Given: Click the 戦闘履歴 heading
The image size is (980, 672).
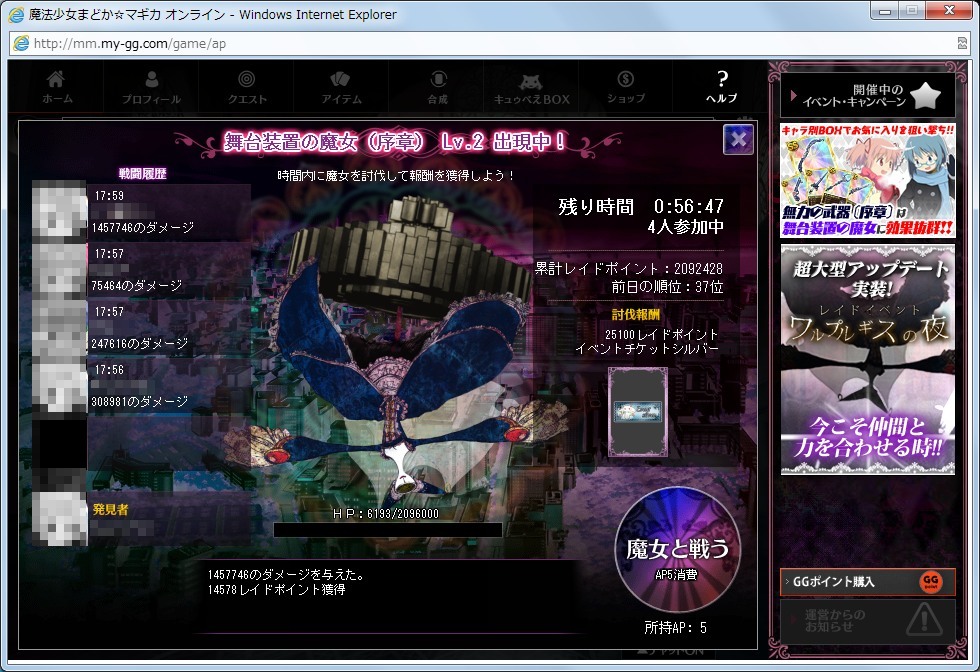Looking at the screenshot, I should coord(142,174).
